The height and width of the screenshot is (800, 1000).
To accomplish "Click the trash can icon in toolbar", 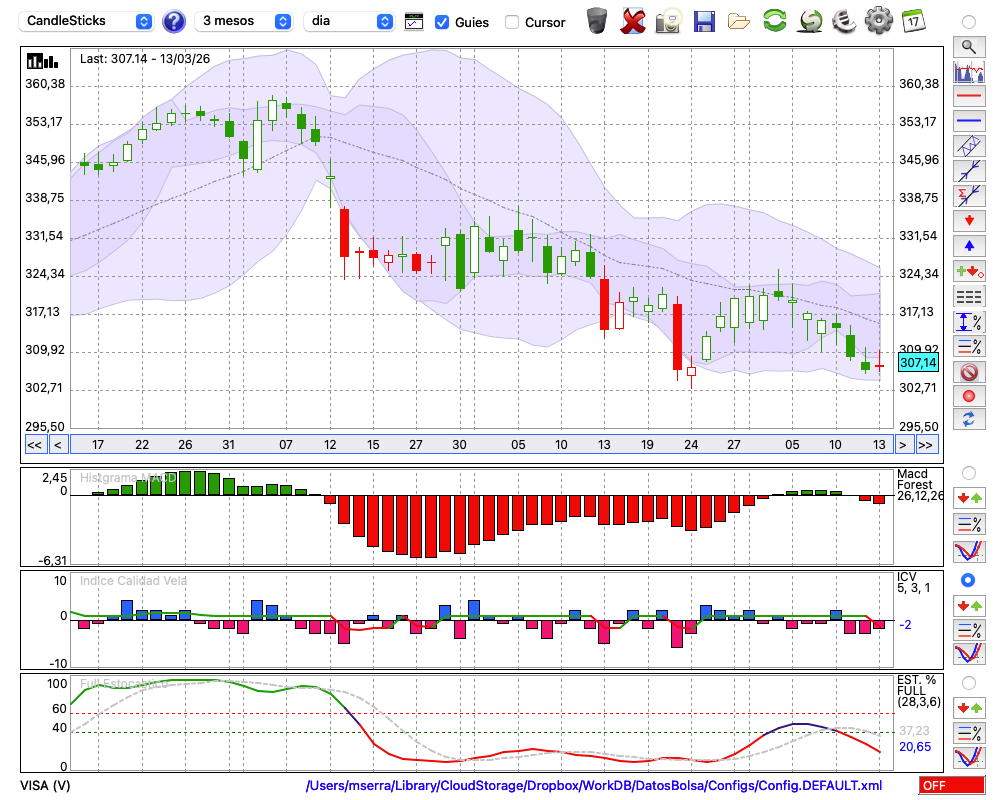I will (597, 20).
